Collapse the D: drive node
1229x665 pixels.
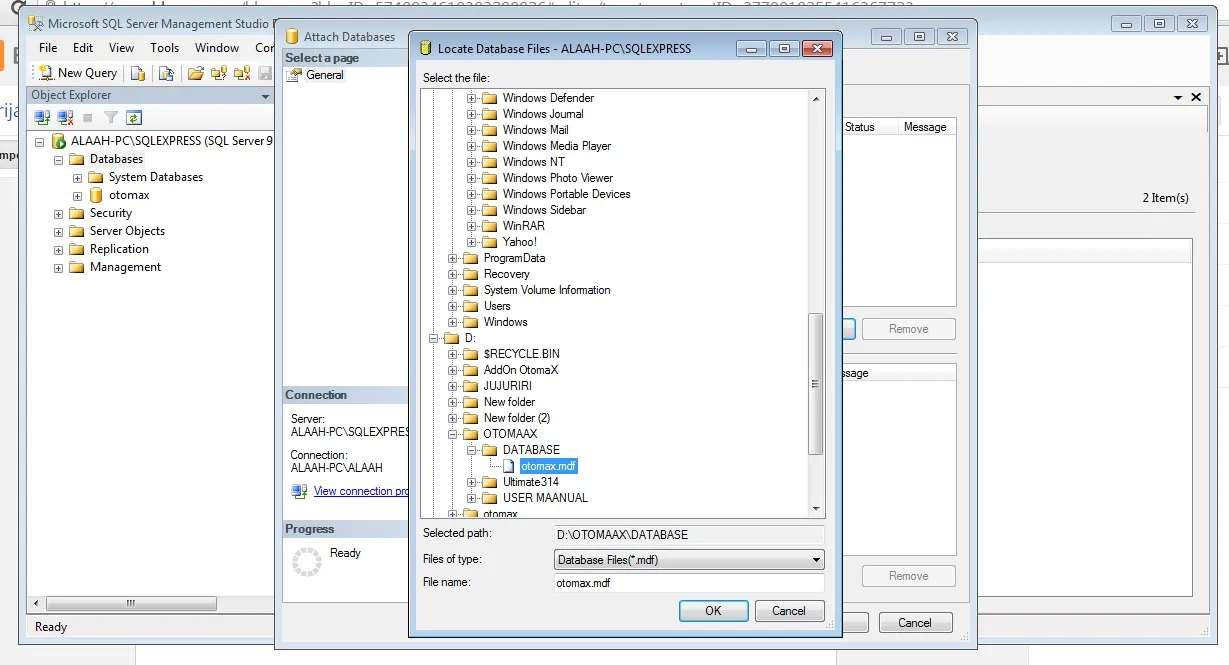[x=434, y=338]
